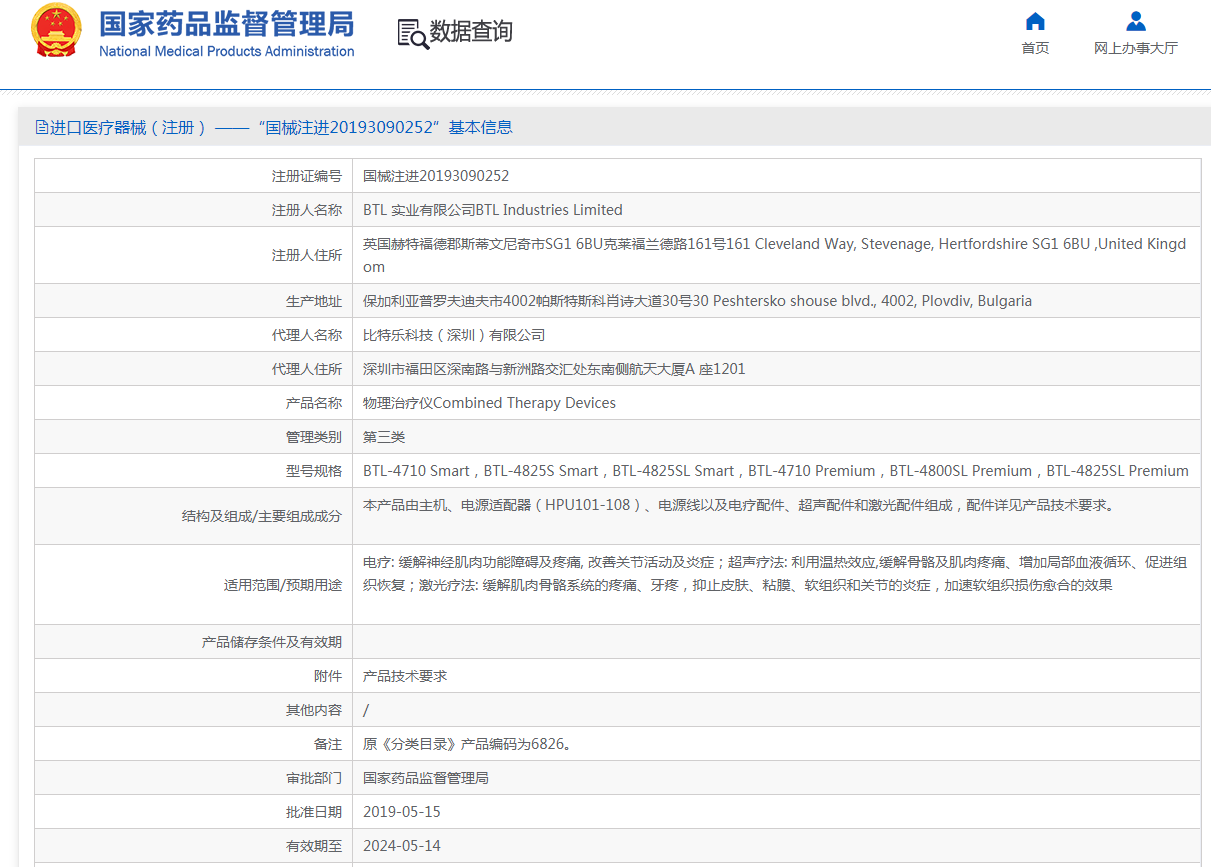Viewport: 1211px width, 867px height.
Task: Click the 注册人名称 label
Action: pyautogui.click(x=307, y=210)
